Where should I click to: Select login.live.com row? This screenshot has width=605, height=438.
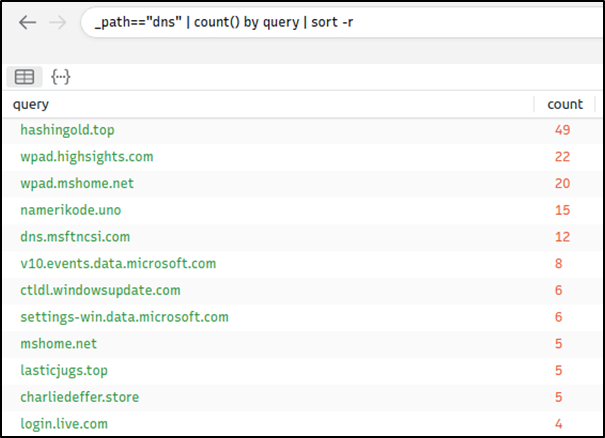point(302,424)
